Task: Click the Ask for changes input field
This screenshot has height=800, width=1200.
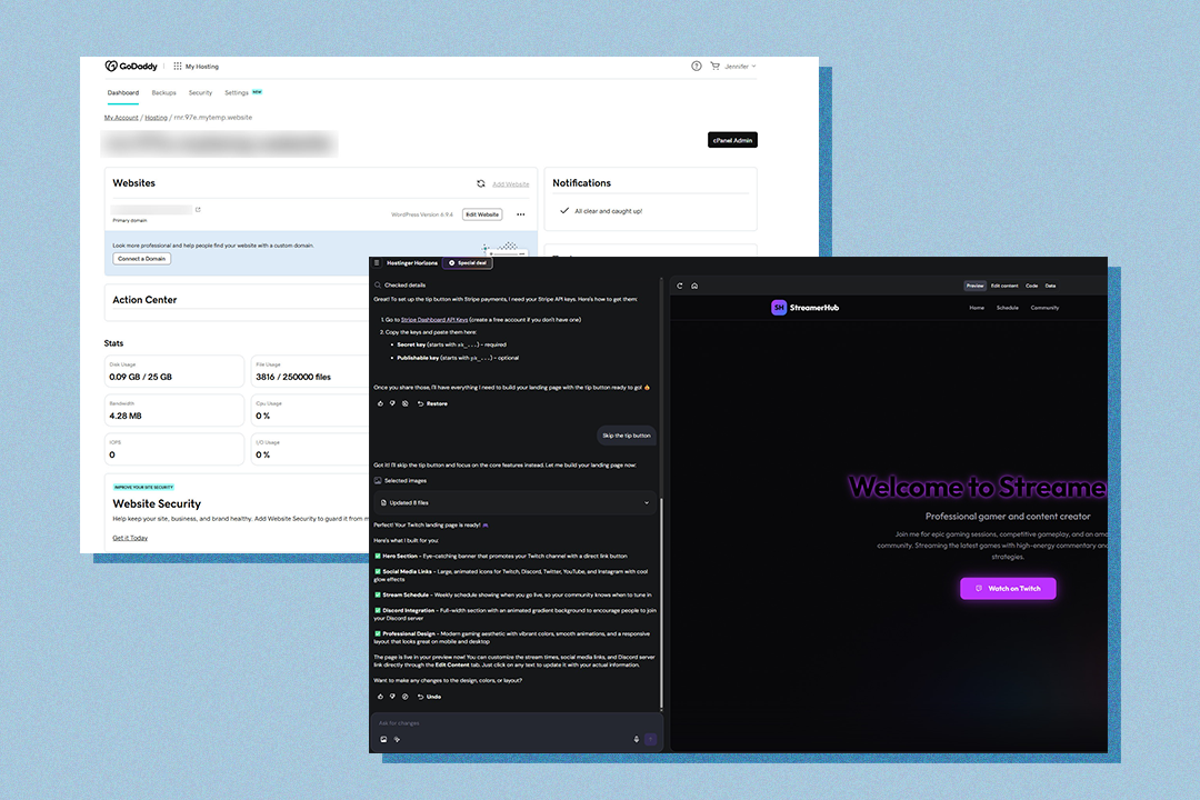Action: (515, 722)
